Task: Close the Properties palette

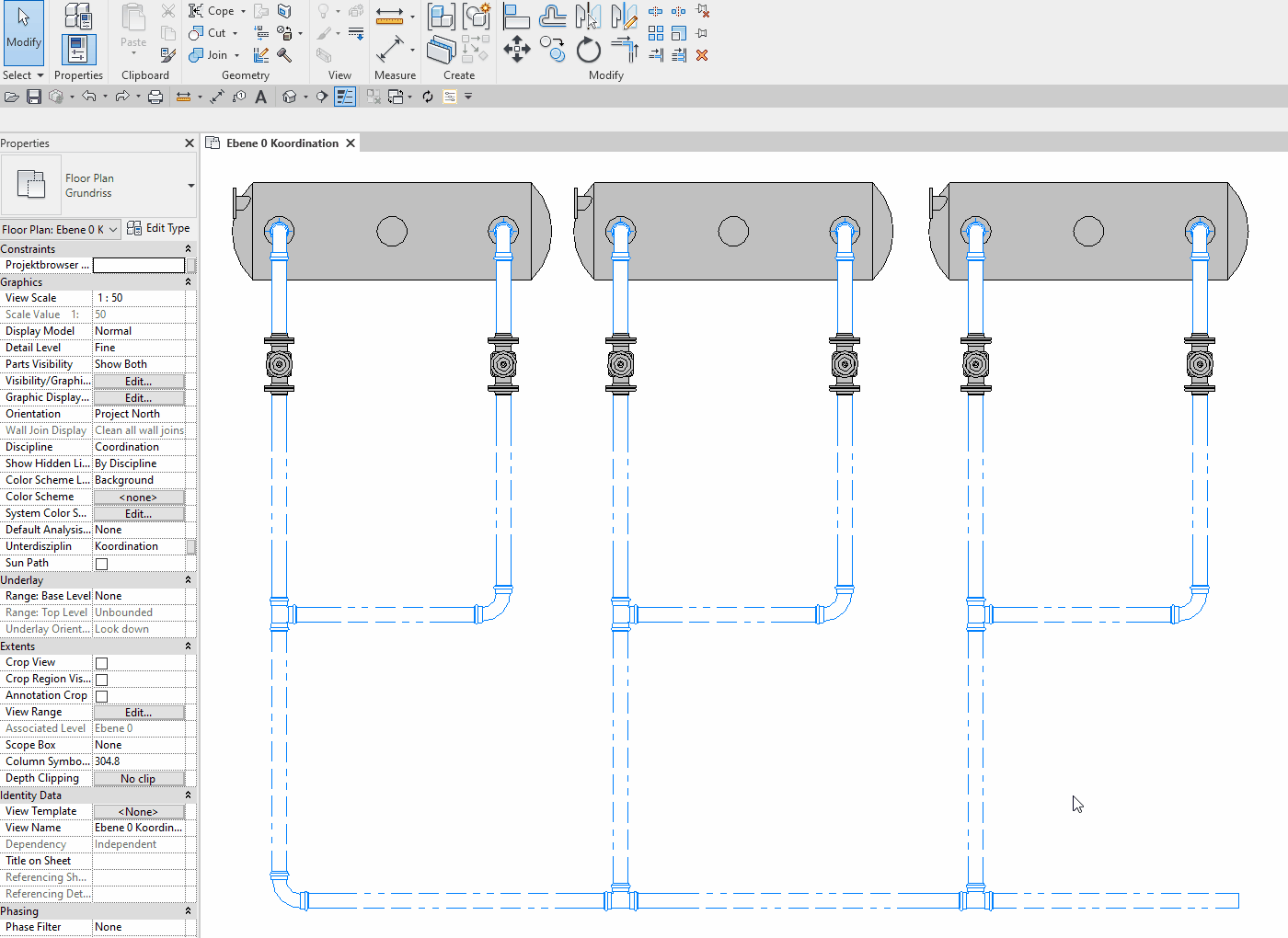Action: click(190, 143)
